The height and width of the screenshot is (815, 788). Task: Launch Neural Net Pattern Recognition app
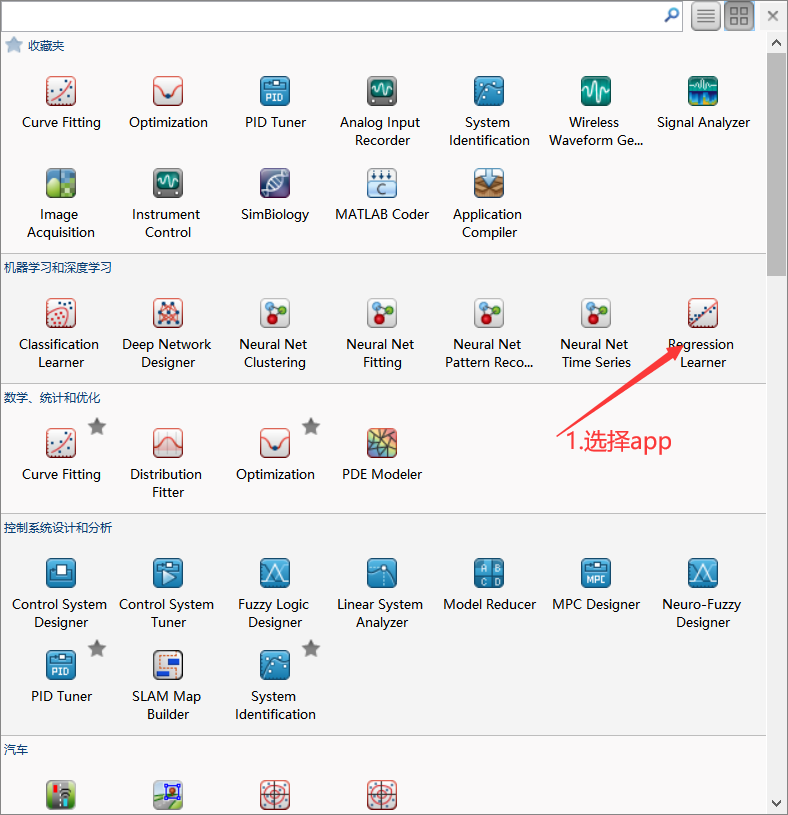(489, 334)
